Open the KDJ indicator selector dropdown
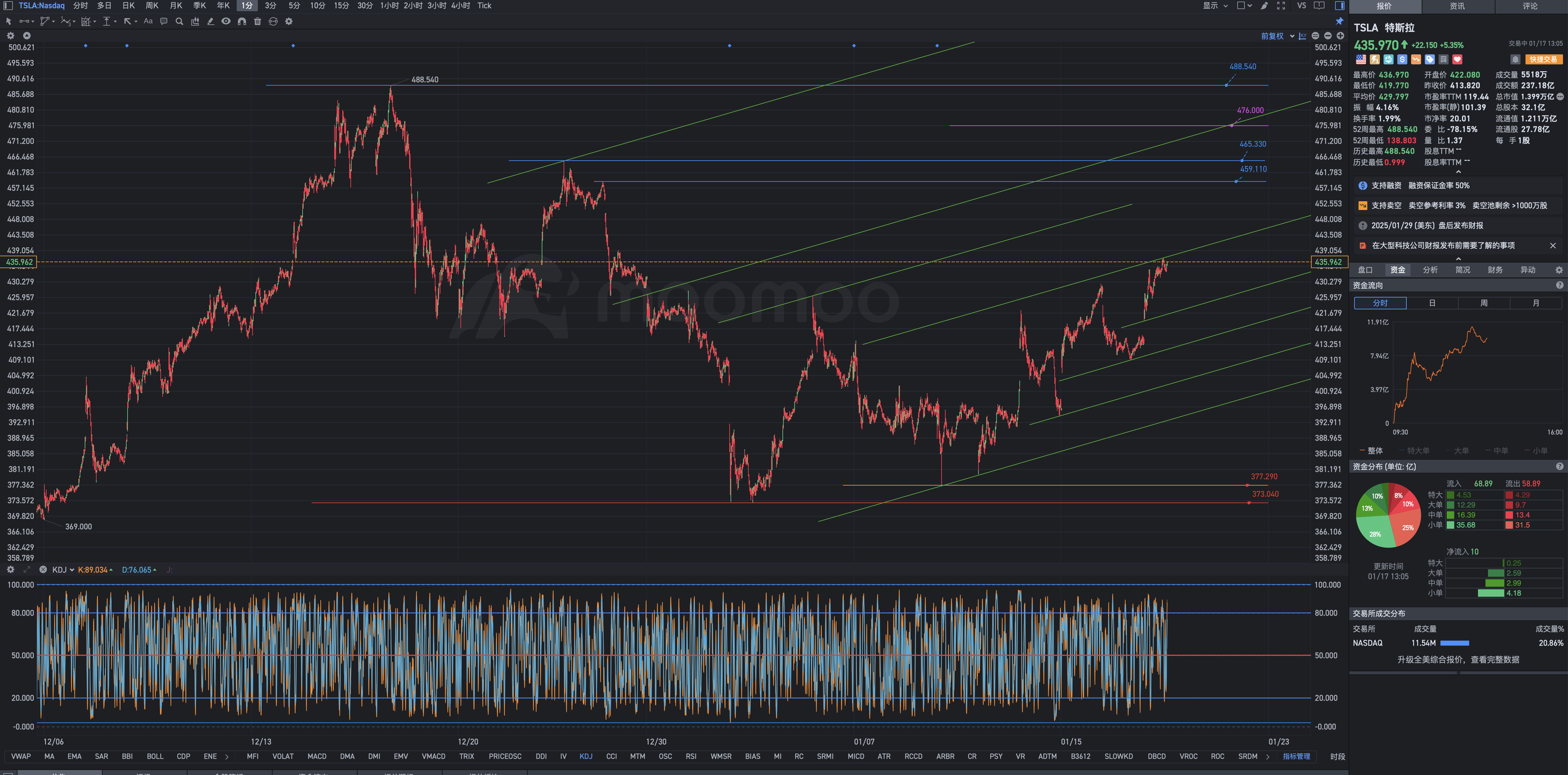The image size is (1568, 775). [63, 570]
